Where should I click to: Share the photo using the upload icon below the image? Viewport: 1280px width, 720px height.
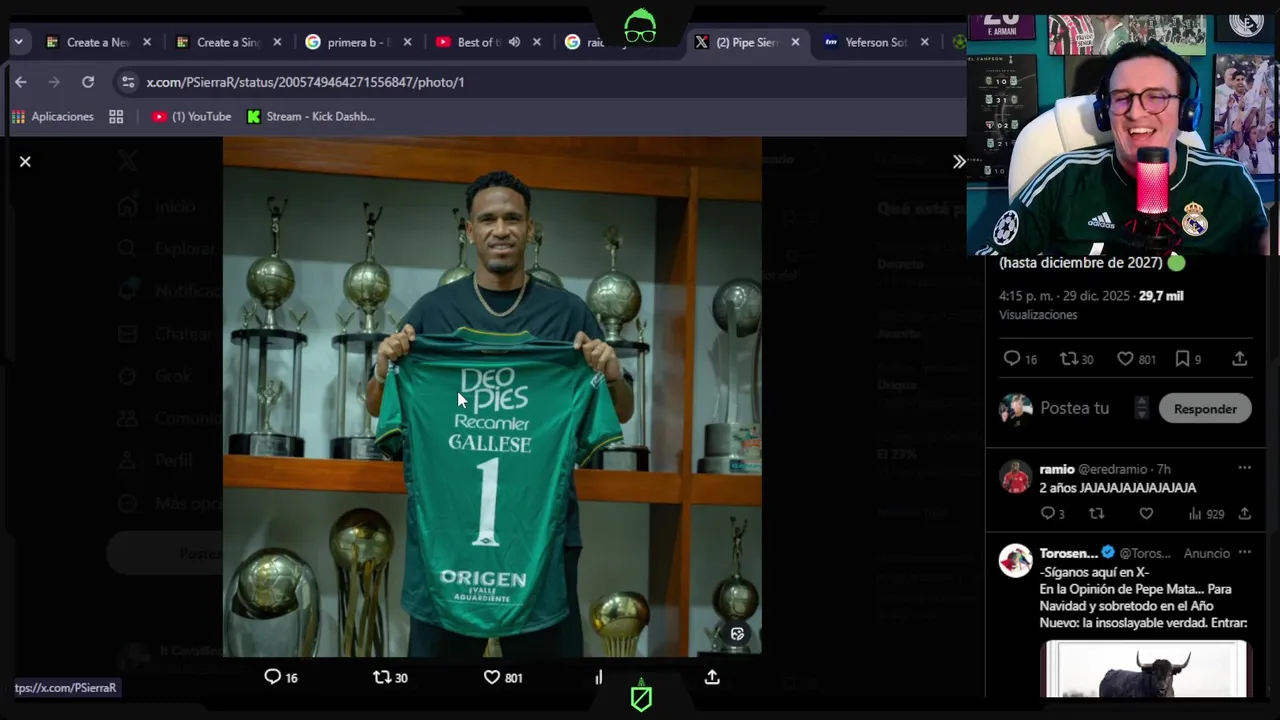point(712,677)
